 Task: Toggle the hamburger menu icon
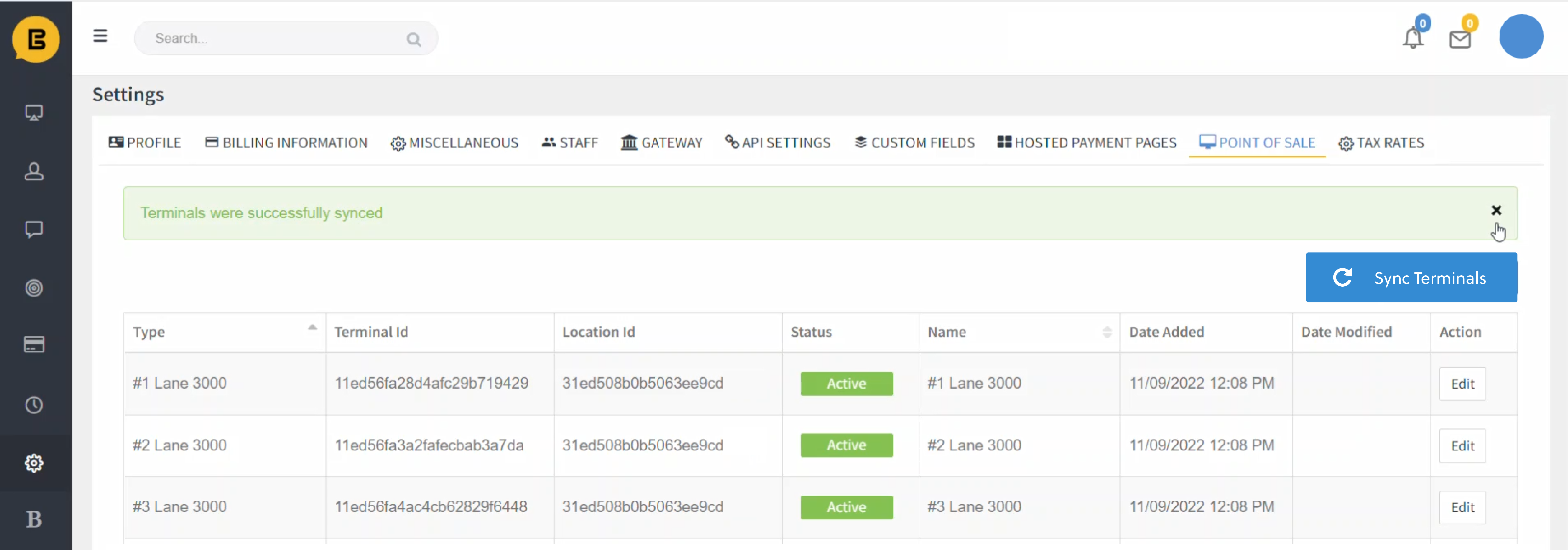[100, 36]
